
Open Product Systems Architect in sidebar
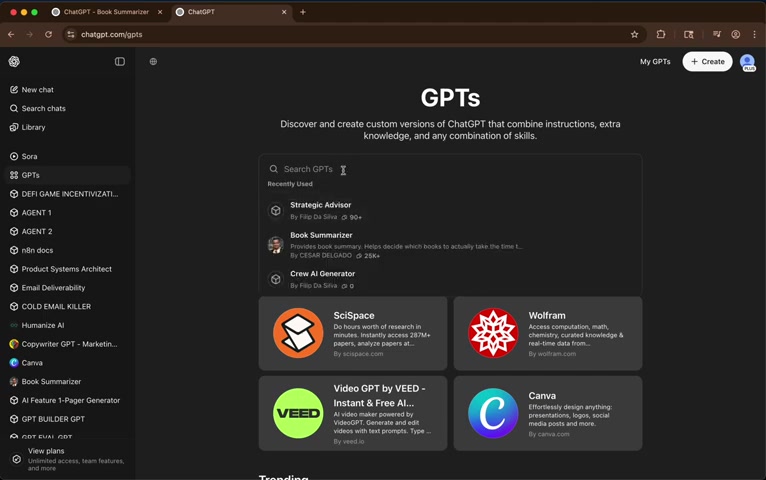click(x=67, y=269)
